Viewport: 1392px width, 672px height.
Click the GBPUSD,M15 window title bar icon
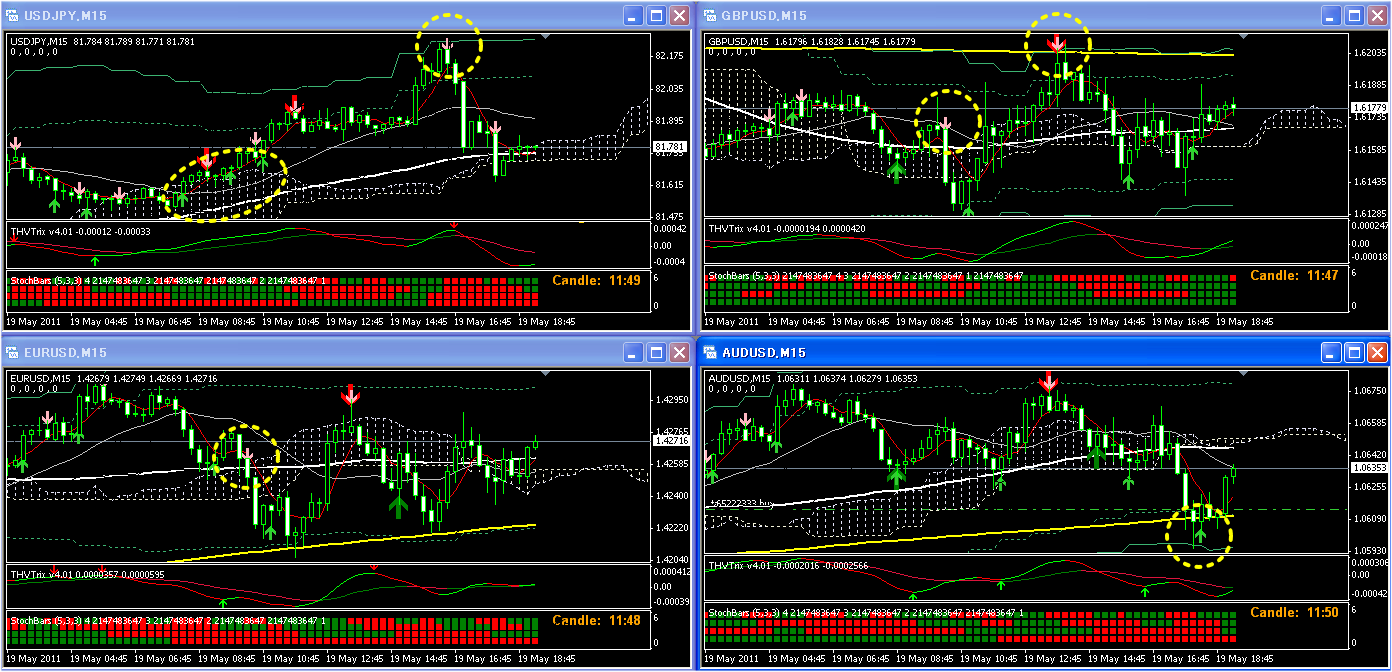pos(712,15)
